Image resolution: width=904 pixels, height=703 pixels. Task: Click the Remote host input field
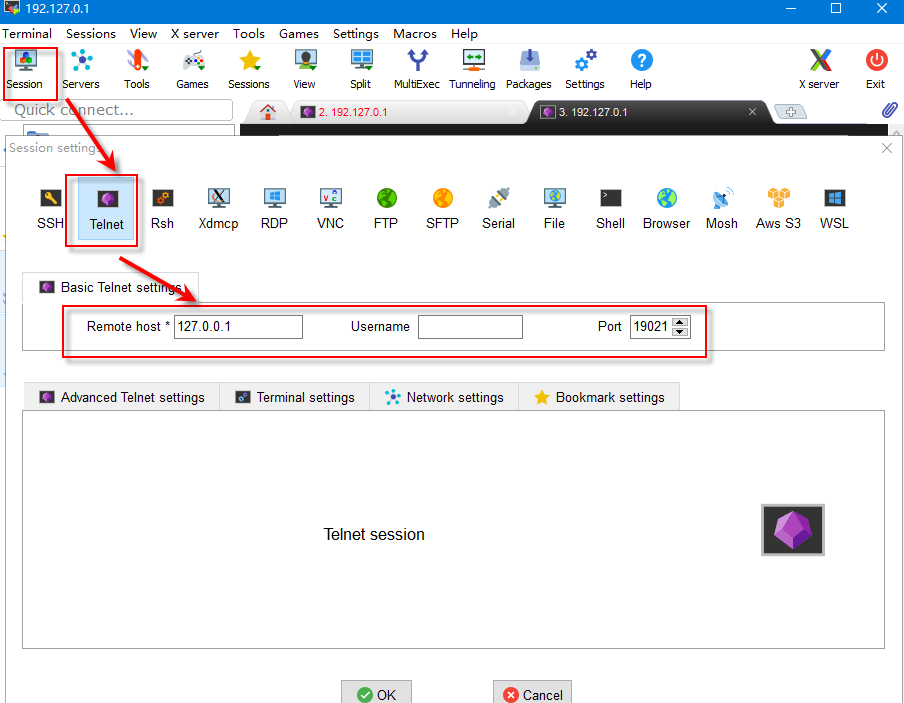(238, 326)
